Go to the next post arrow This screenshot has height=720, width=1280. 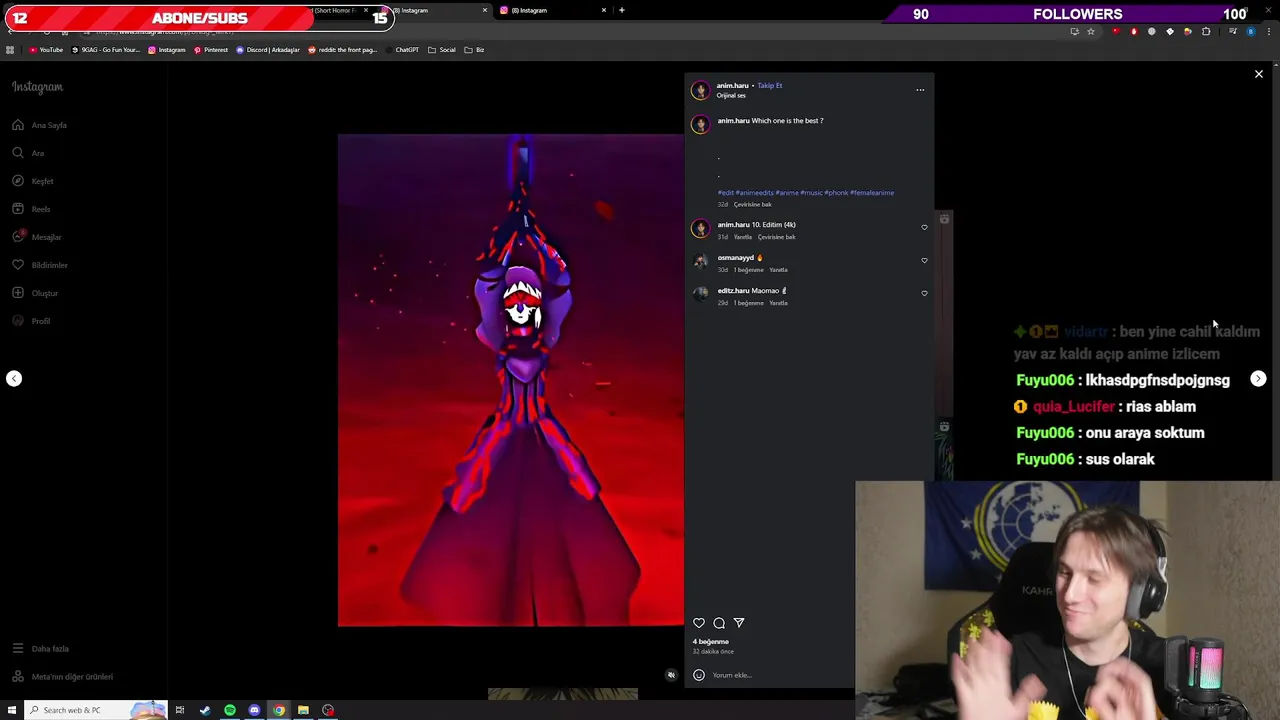tap(1258, 379)
